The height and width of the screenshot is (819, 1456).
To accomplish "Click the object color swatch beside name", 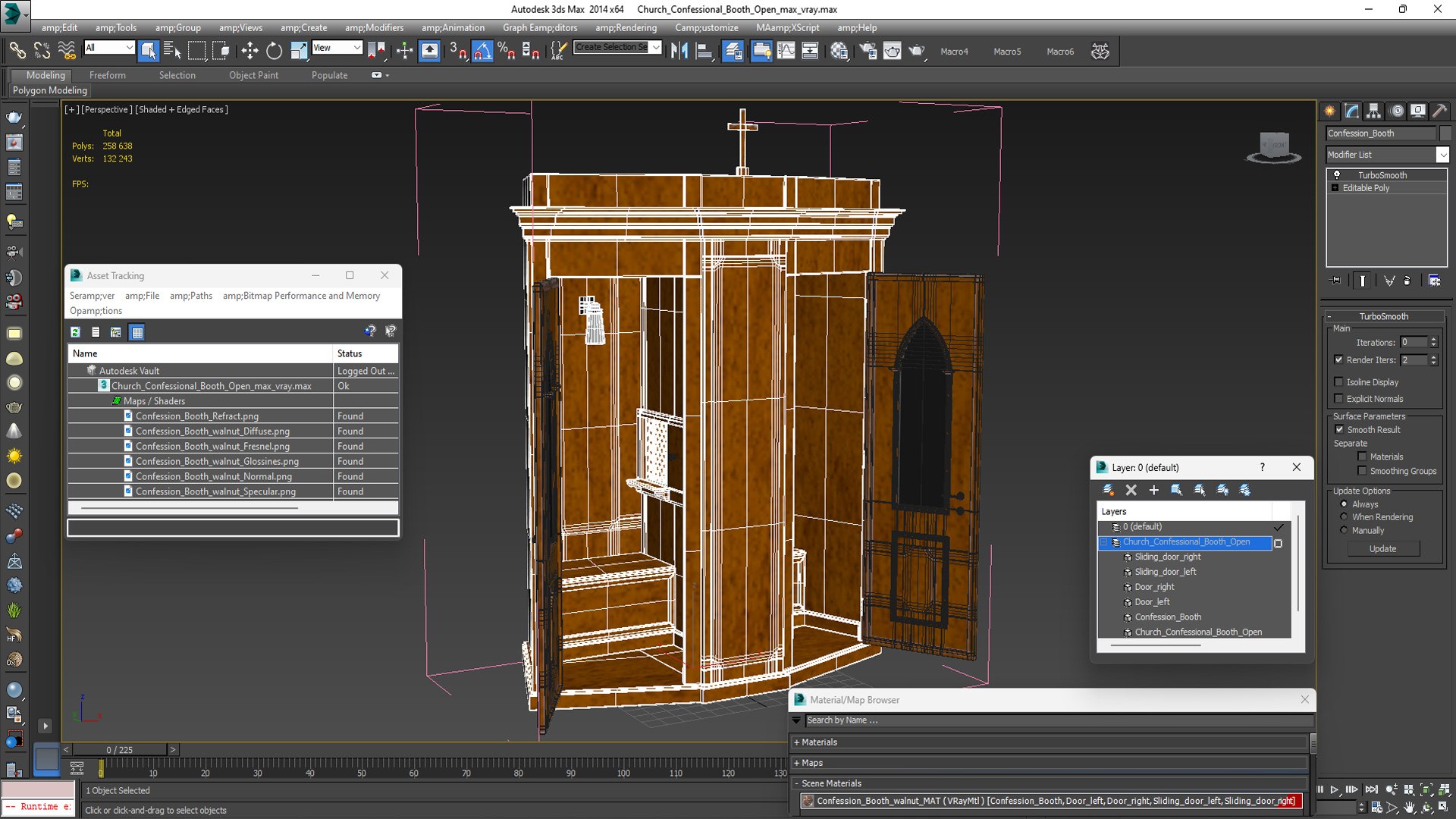I will pyautogui.click(x=1445, y=133).
